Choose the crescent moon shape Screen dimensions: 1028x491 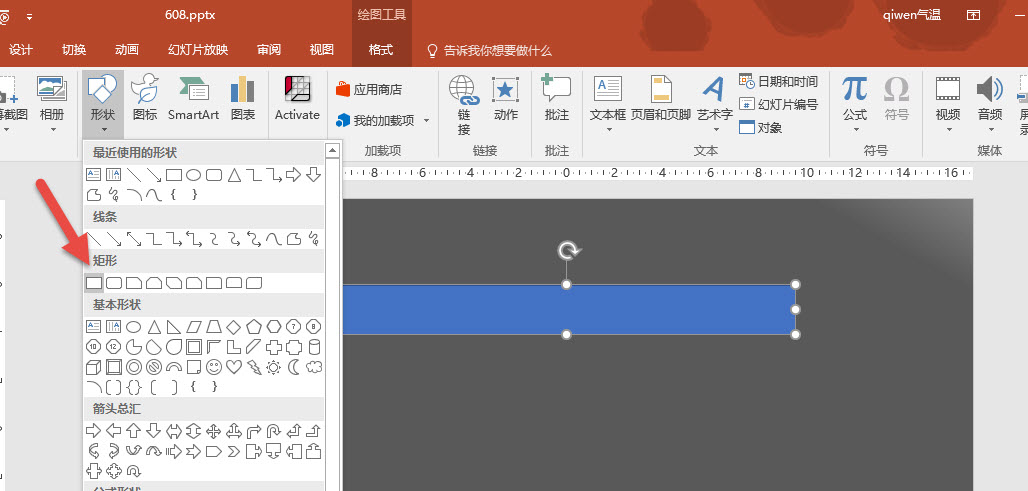click(294, 367)
